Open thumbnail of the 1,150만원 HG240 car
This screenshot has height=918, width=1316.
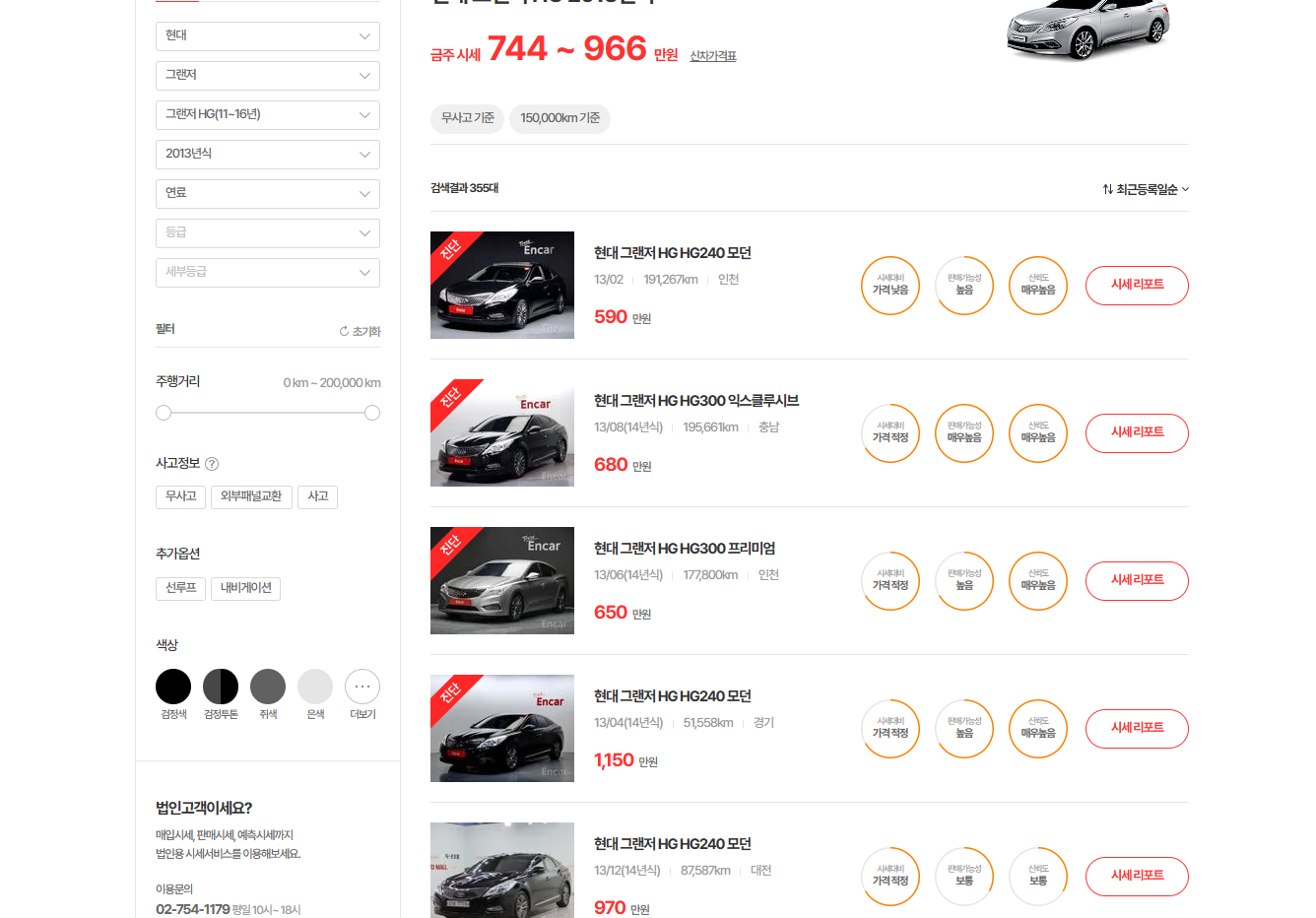[502, 729]
